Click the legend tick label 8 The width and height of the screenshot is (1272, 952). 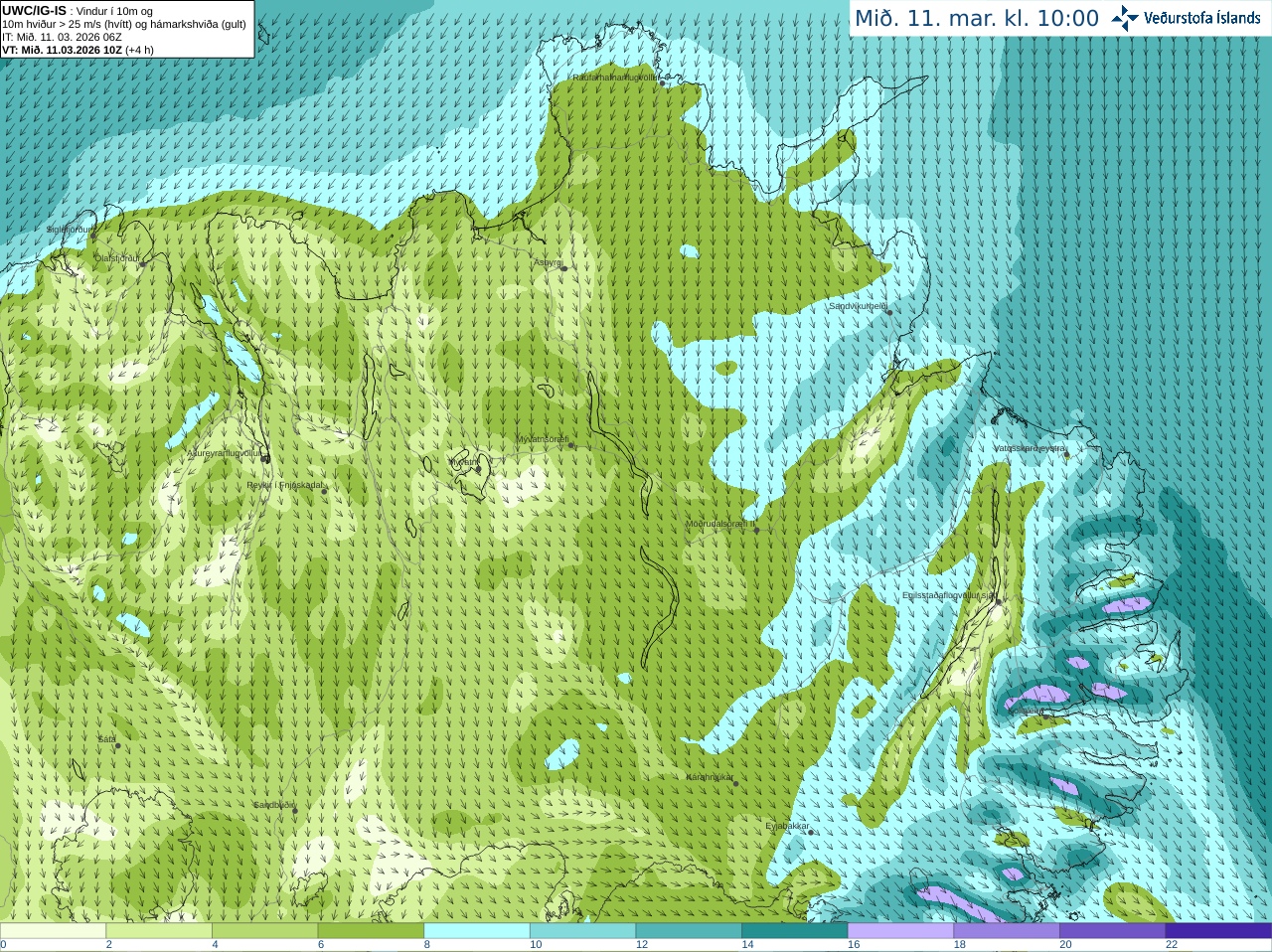tap(427, 945)
